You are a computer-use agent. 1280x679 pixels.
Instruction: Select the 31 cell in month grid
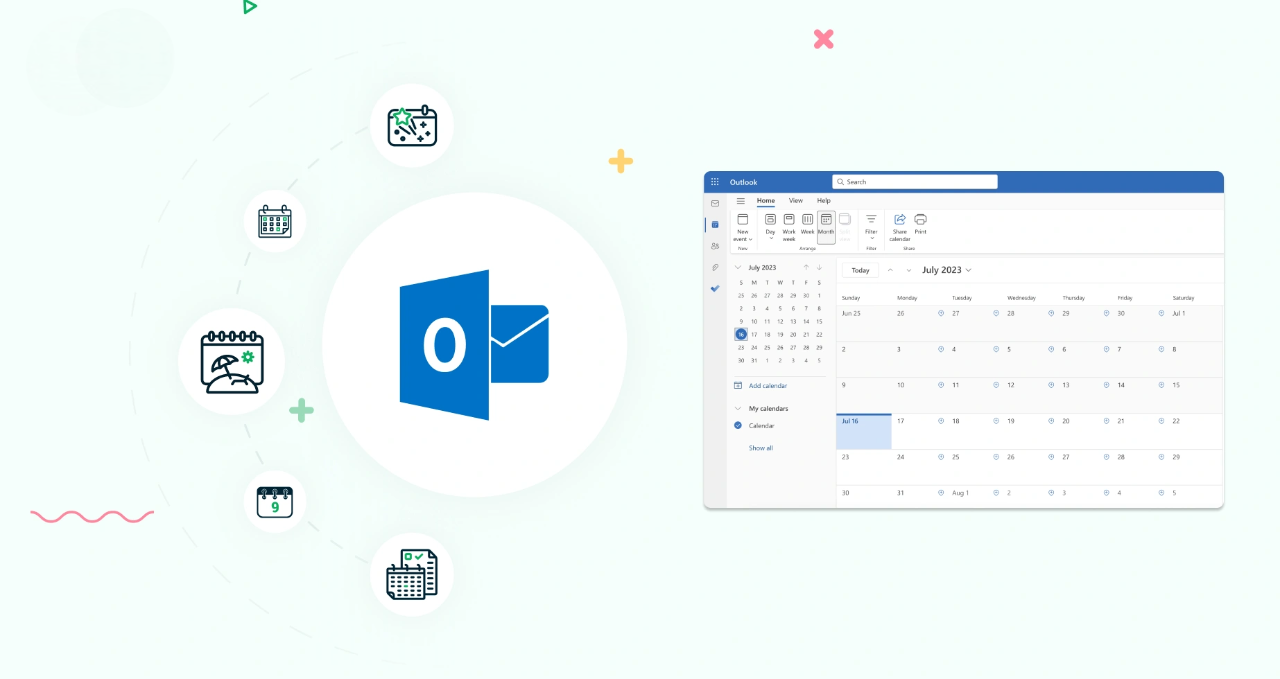click(919, 498)
